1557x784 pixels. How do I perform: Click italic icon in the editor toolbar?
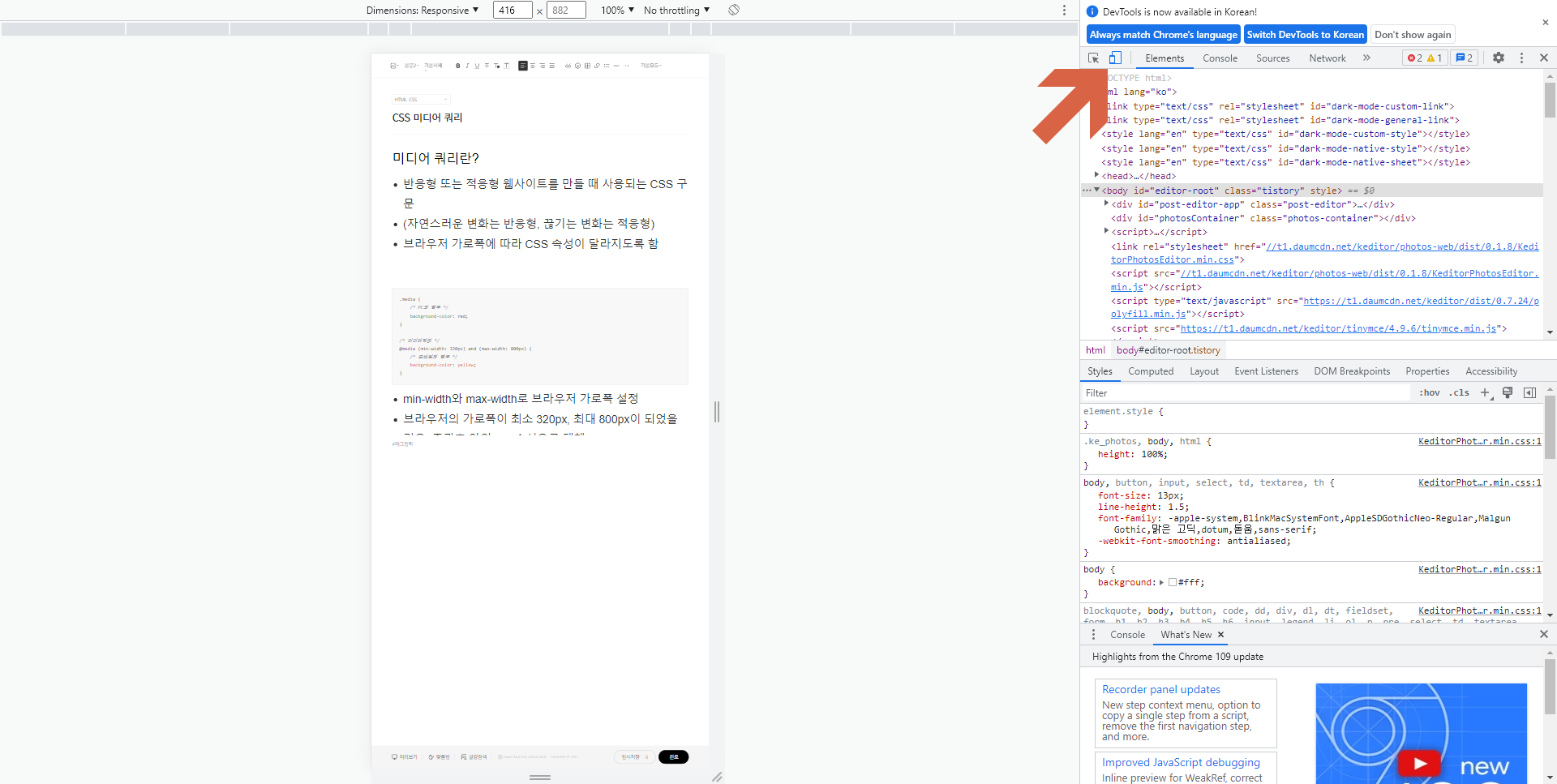467,66
